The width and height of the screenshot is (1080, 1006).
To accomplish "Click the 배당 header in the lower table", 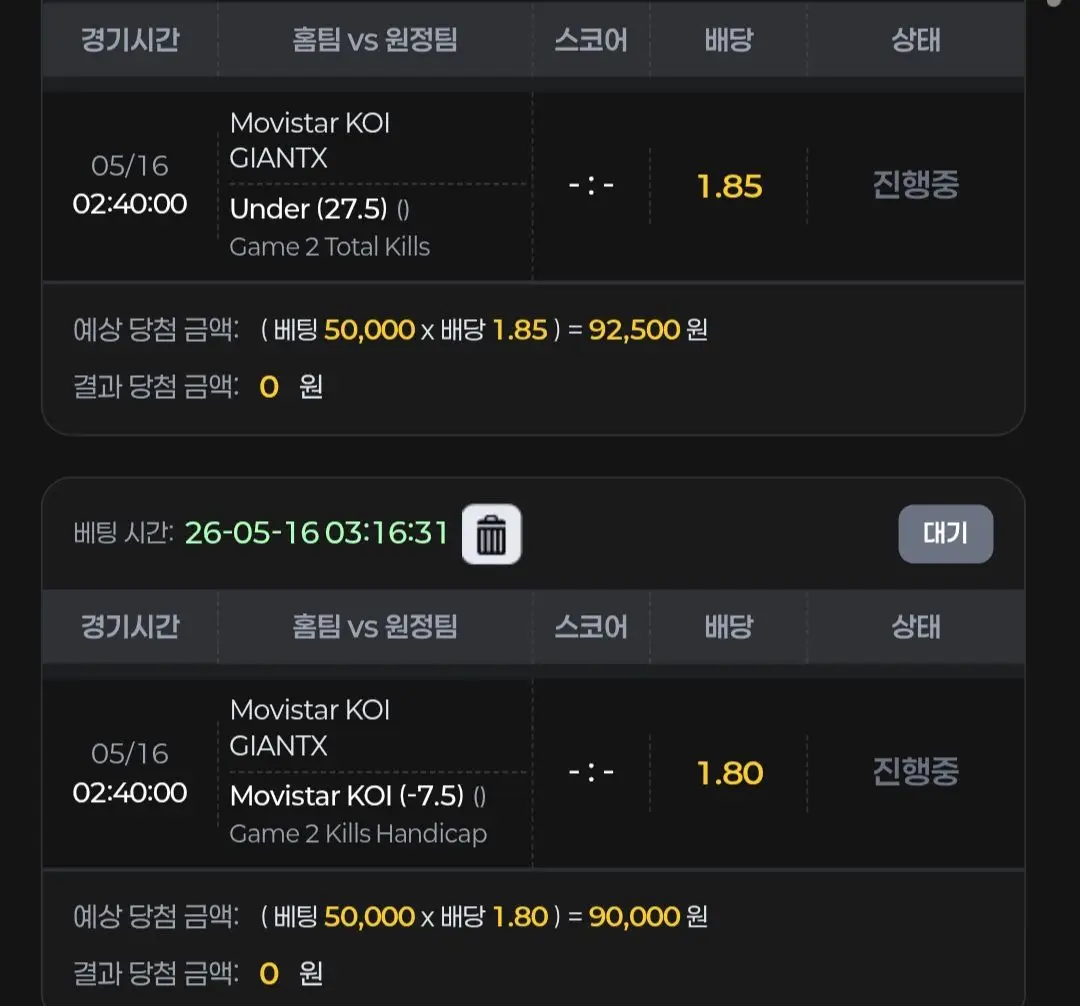I will click(729, 627).
